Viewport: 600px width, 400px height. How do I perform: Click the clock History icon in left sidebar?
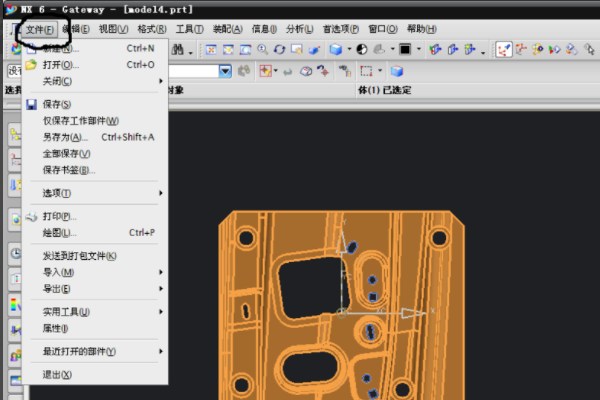pyautogui.click(x=14, y=253)
